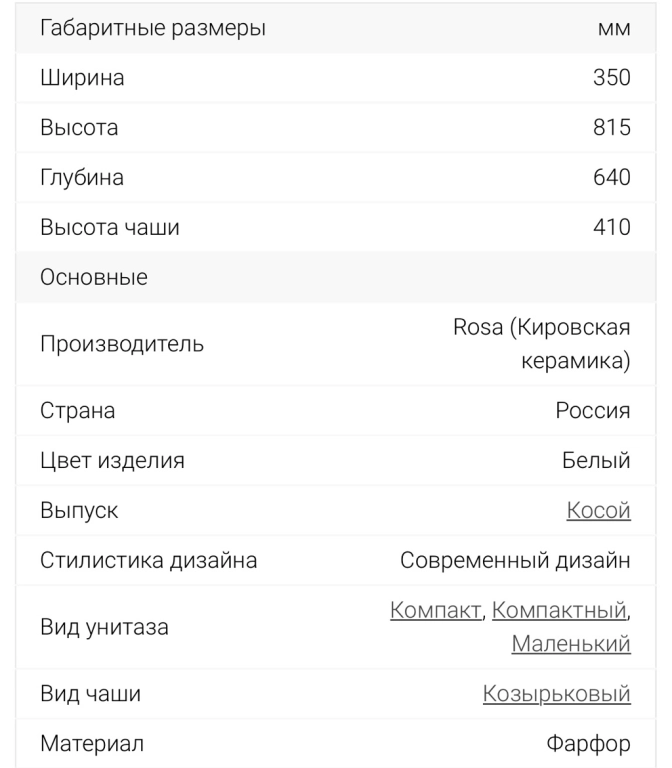Open the Козырьковый bowl type link
The height and width of the screenshot is (768, 672).
pos(556,695)
